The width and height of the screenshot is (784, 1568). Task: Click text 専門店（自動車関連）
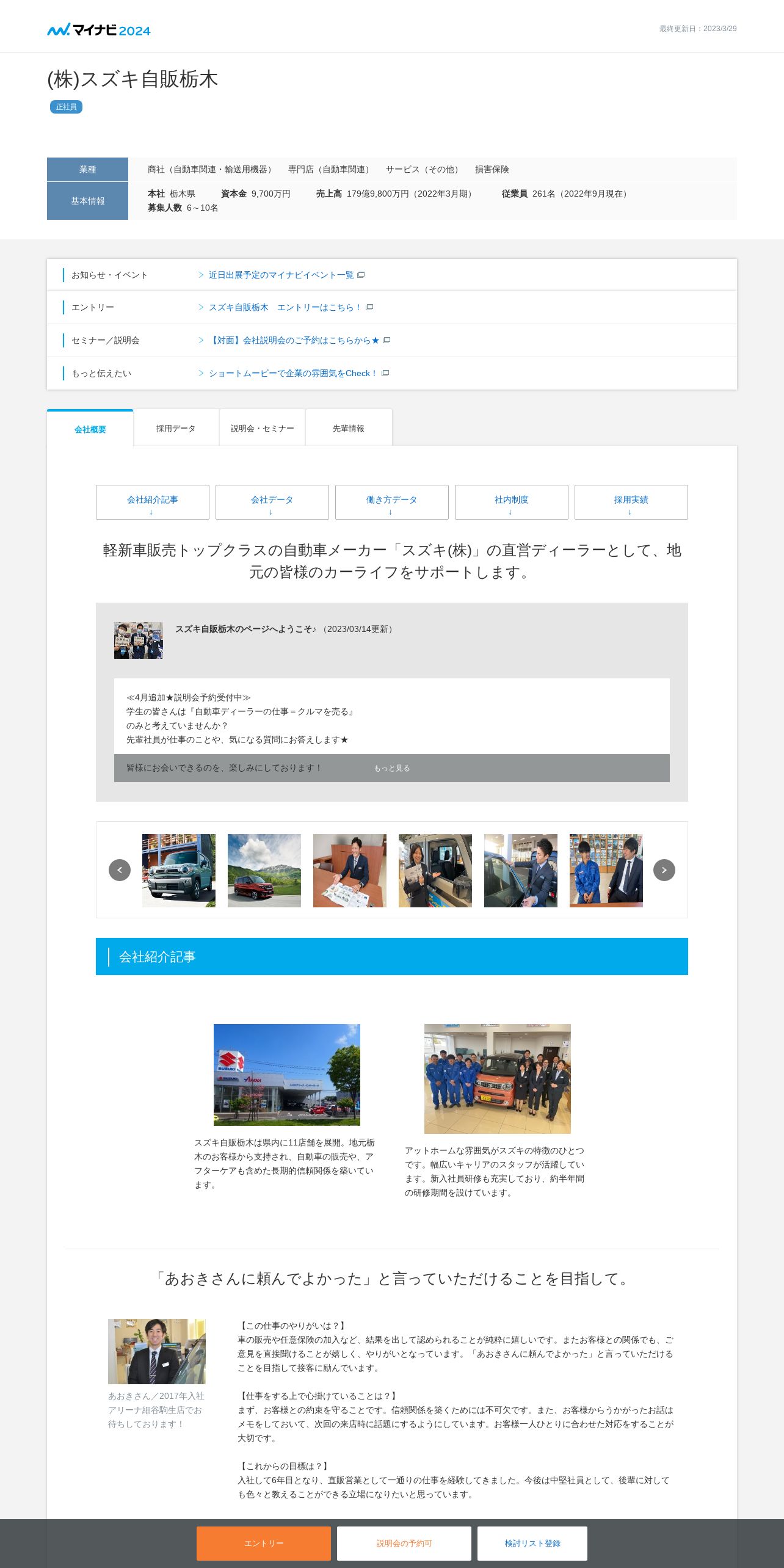330,169
